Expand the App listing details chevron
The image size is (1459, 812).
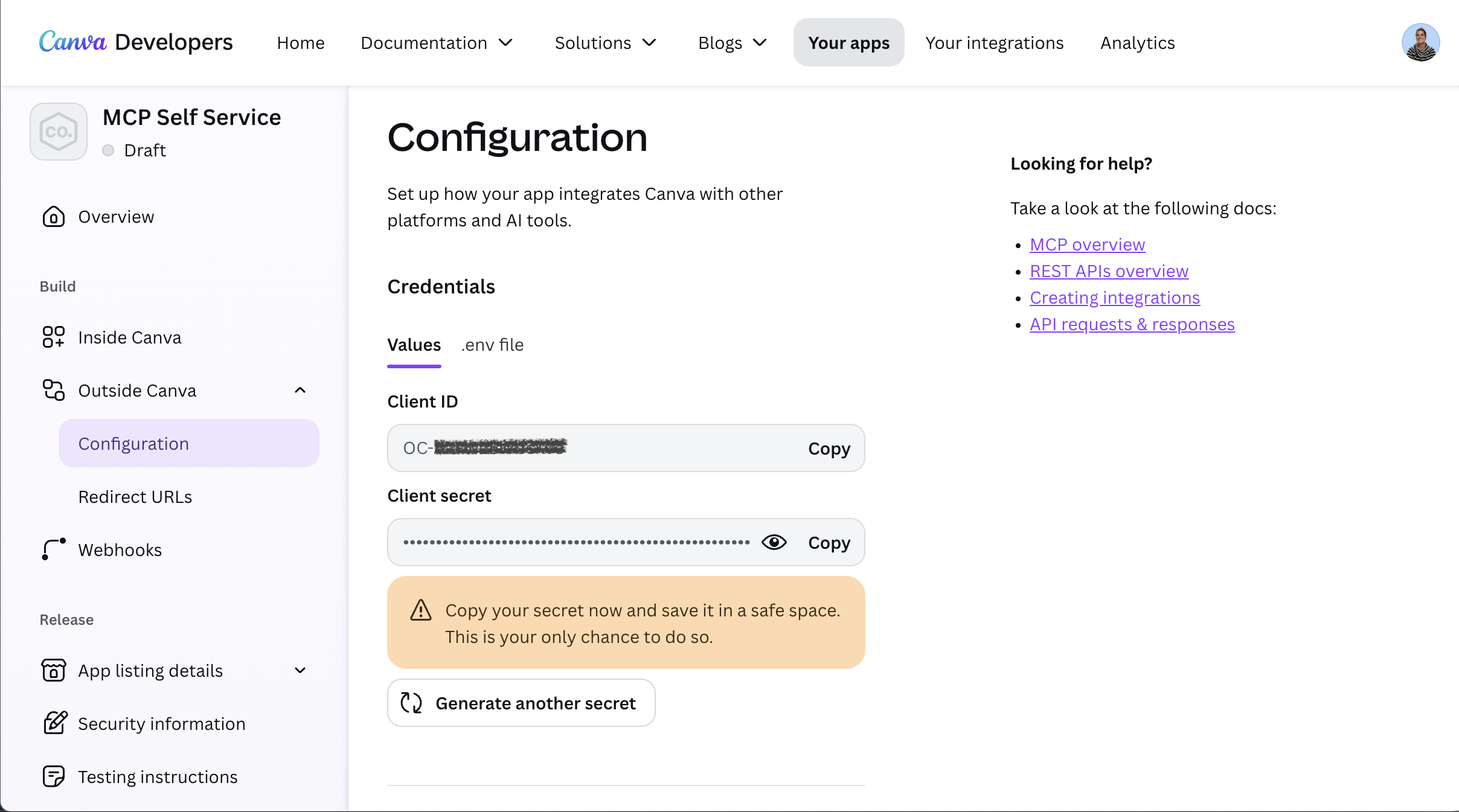300,671
